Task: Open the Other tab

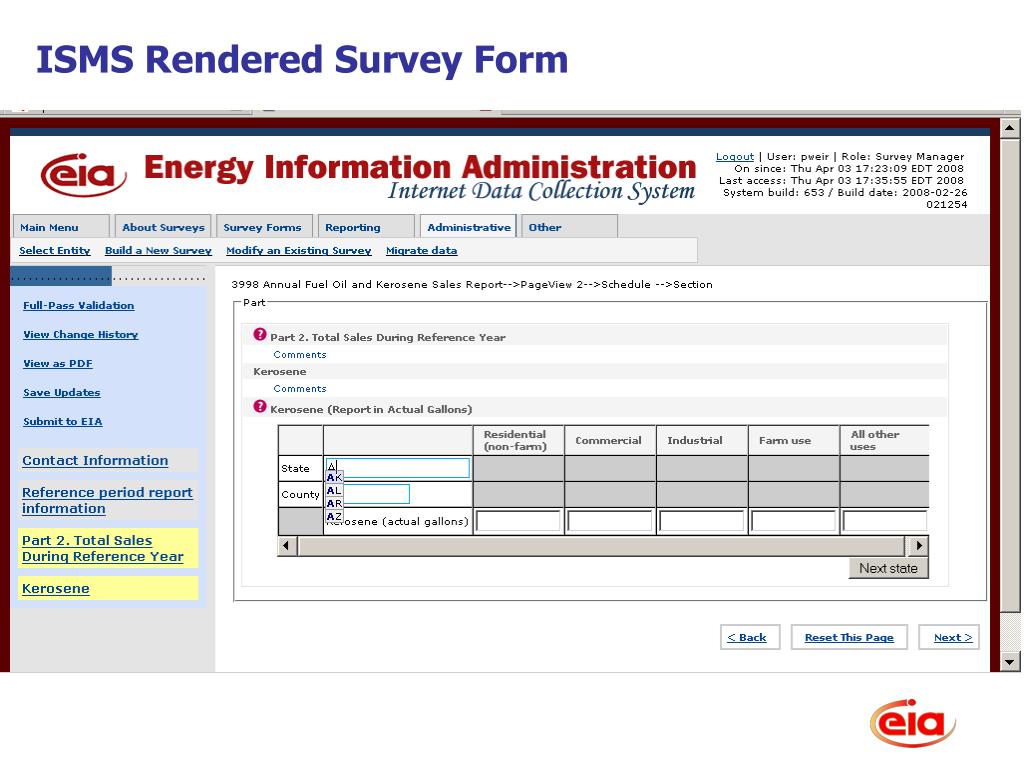Action: pos(569,227)
